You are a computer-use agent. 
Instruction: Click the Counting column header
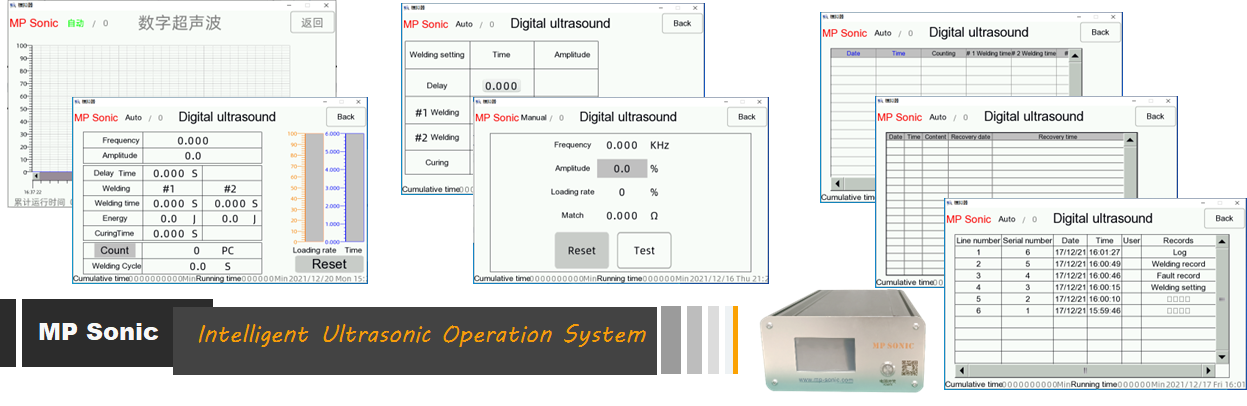click(943, 53)
